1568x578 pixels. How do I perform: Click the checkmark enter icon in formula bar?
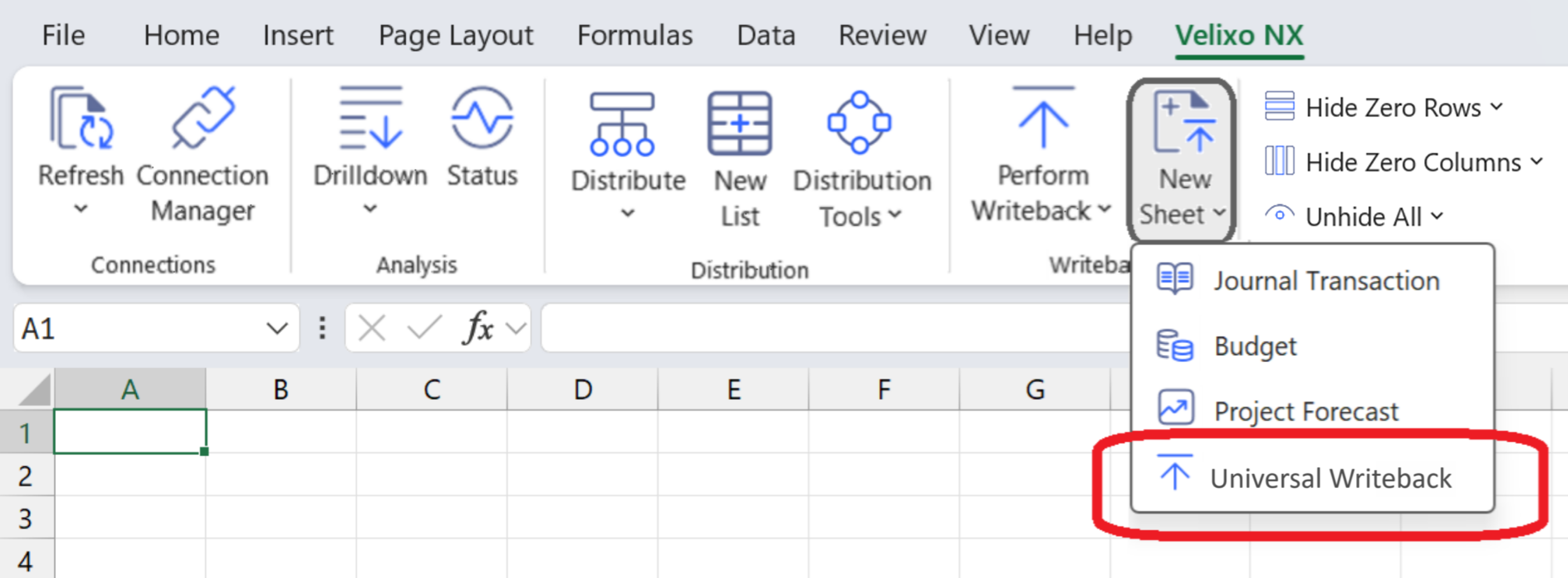(424, 328)
